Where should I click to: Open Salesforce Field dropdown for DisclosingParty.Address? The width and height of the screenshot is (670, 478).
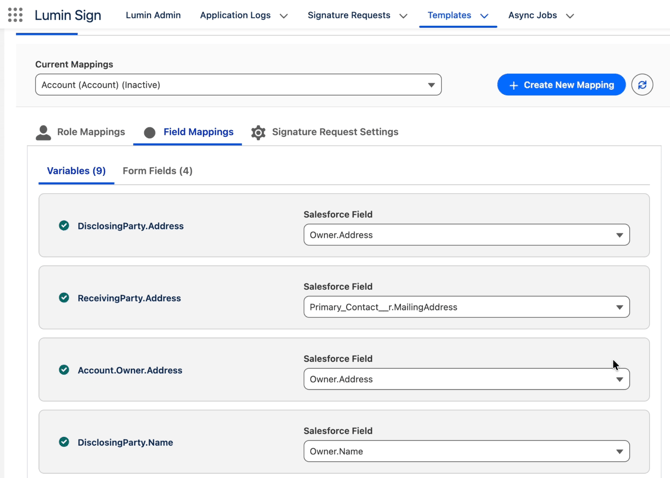pos(466,235)
